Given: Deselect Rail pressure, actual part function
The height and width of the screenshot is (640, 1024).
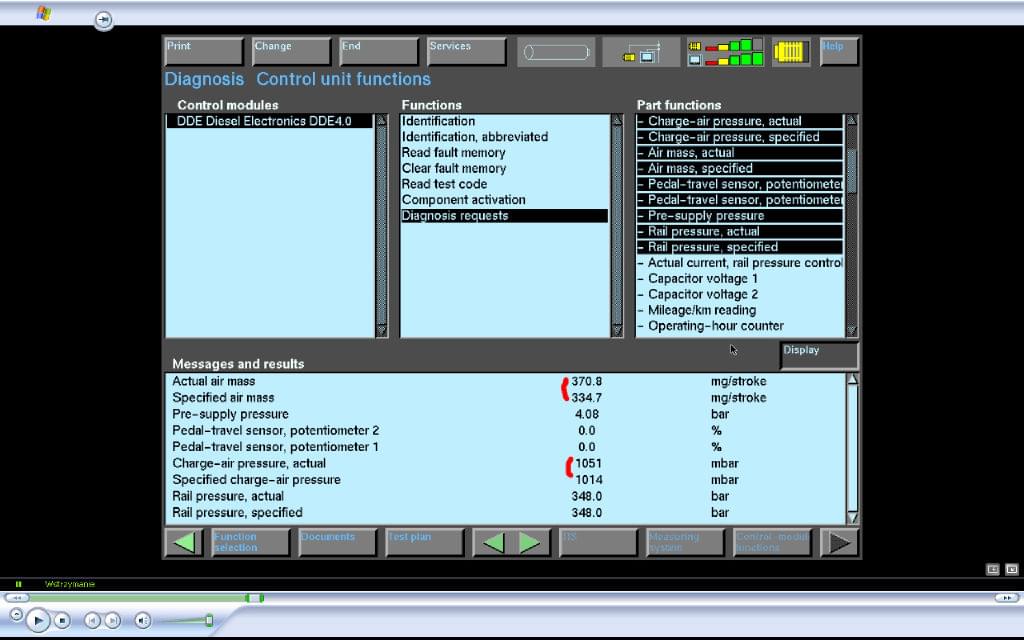Looking at the screenshot, I should click(739, 231).
